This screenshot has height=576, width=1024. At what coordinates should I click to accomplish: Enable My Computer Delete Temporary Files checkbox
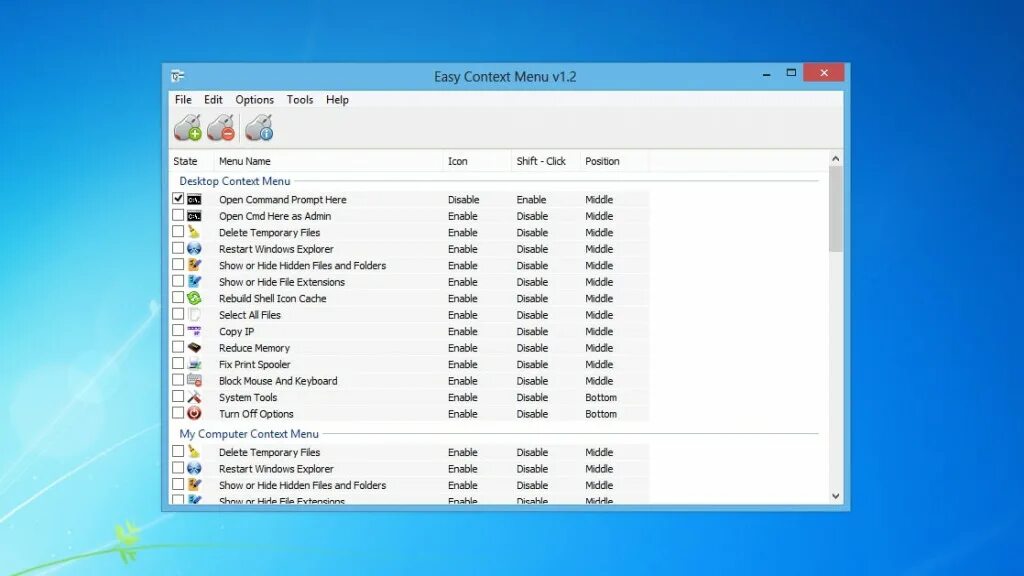pos(178,451)
